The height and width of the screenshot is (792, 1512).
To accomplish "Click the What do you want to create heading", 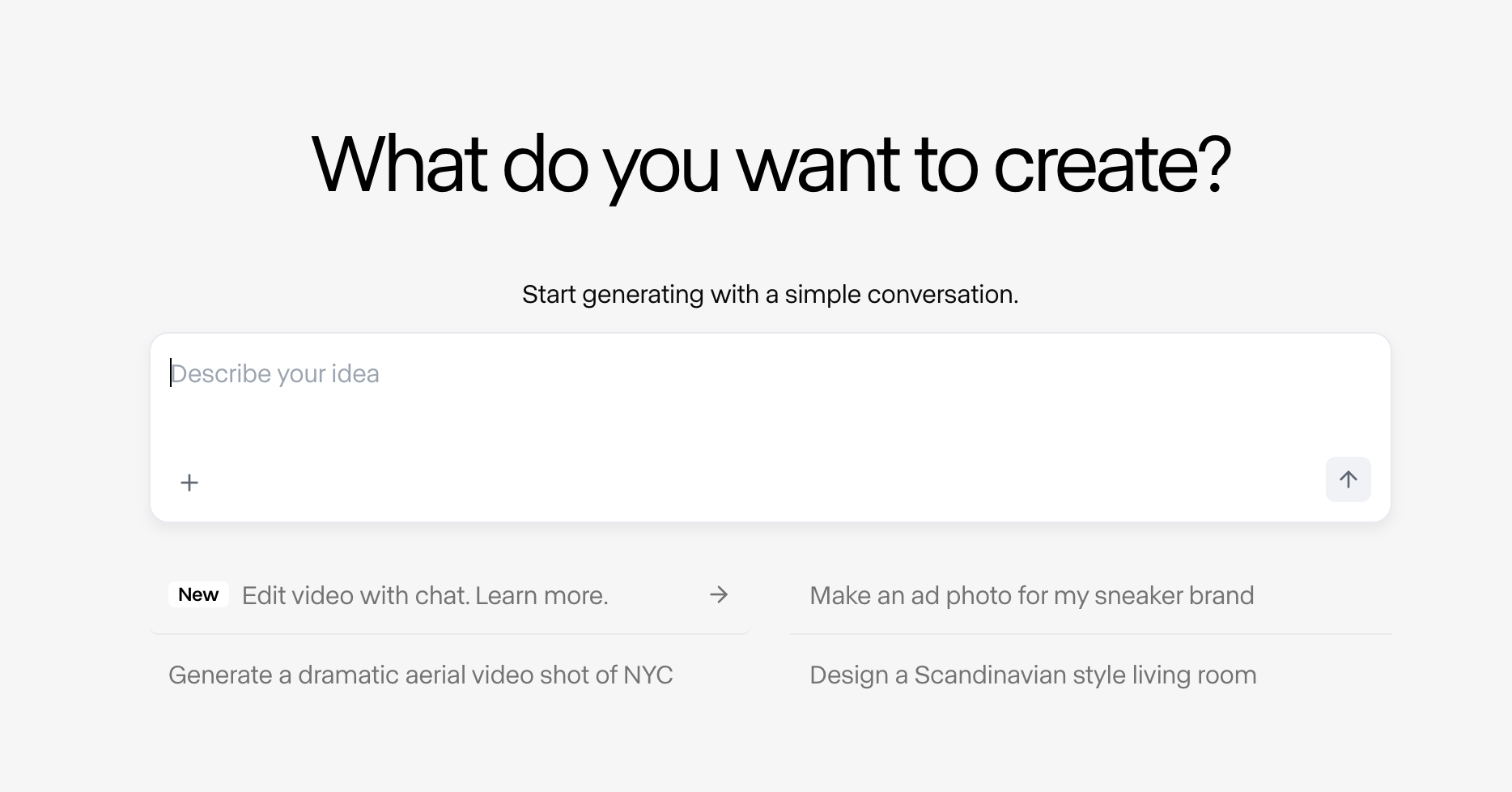I will point(771,164).
